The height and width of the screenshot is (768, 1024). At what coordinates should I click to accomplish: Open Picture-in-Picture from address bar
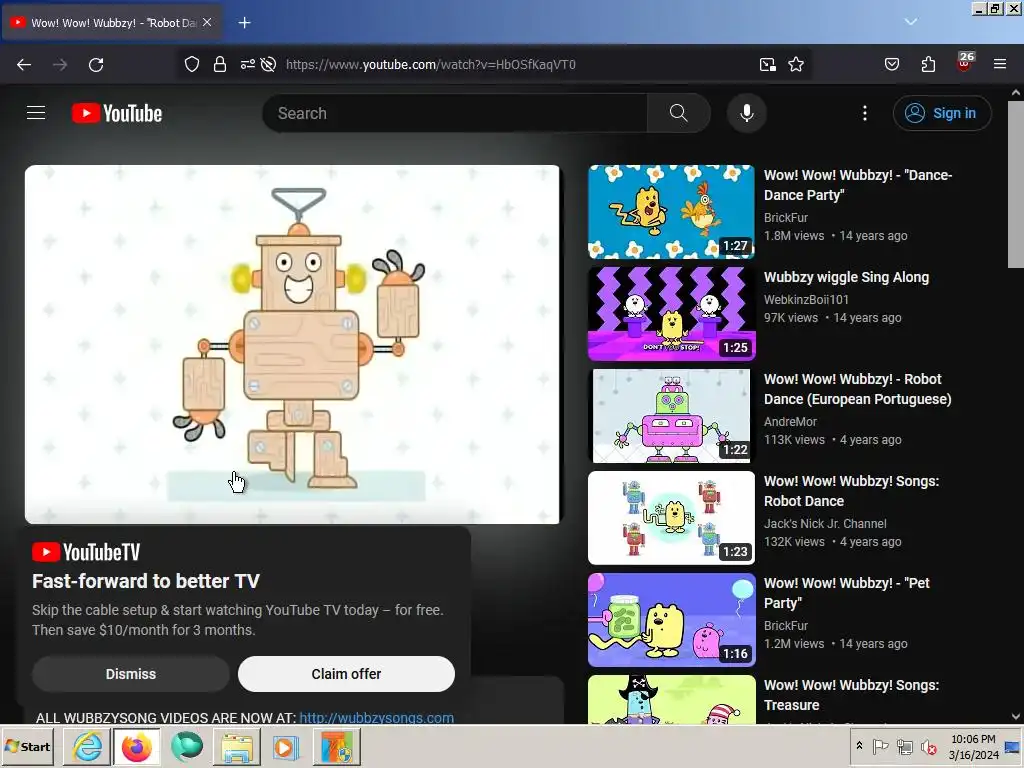click(768, 65)
